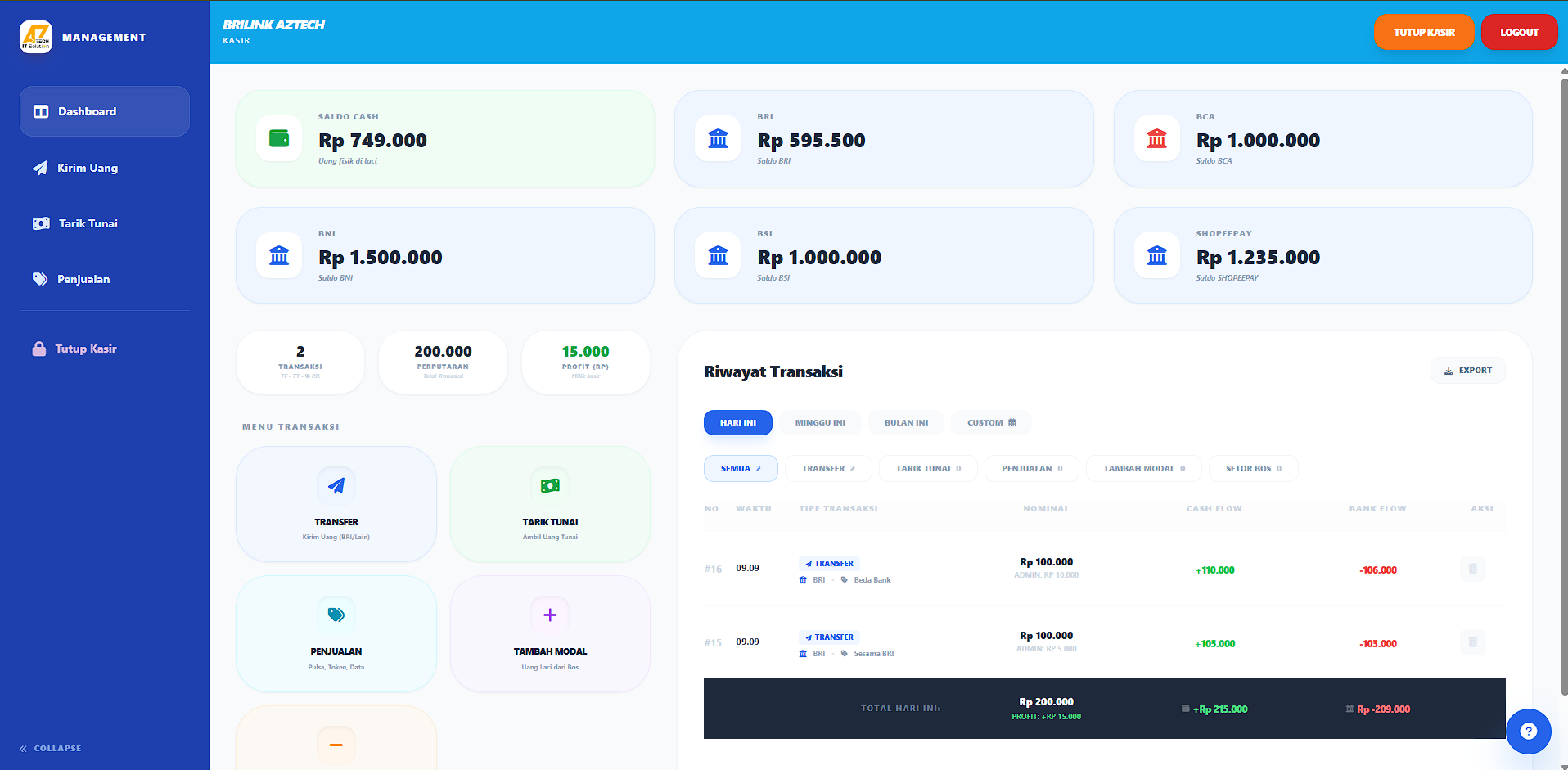1568x770 pixels.
Task: Click the BRI bank icon
Action: (718, 138)
